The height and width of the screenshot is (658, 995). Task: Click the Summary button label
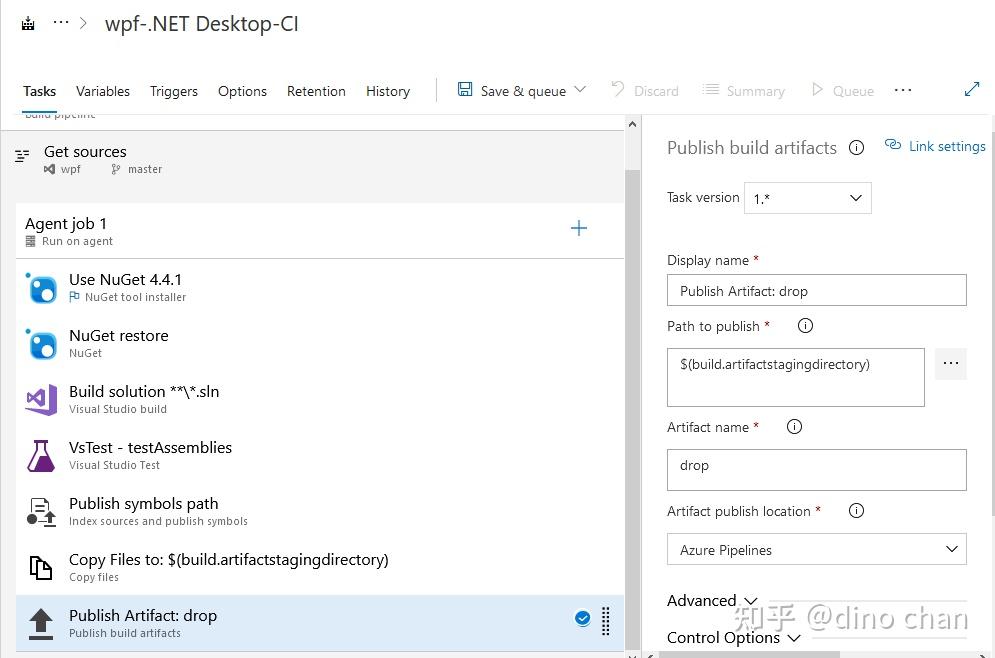coord(756,91)
